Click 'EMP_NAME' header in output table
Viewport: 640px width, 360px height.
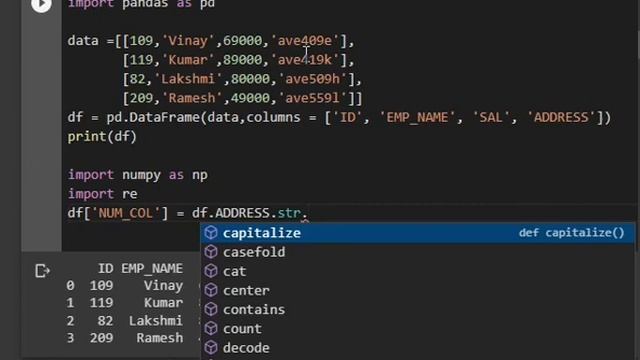(x=152, y=269)
